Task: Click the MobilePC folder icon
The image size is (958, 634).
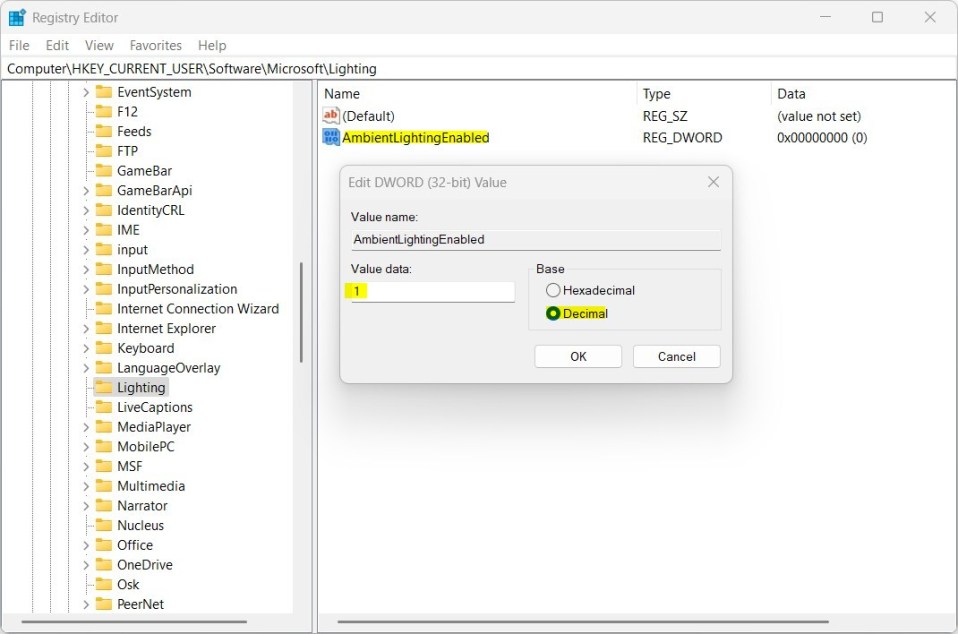Action: (104, 446)
